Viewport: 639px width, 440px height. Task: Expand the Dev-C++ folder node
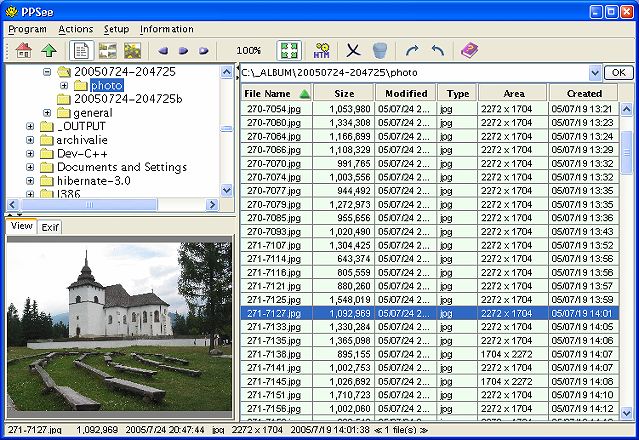tap(30, 153)
